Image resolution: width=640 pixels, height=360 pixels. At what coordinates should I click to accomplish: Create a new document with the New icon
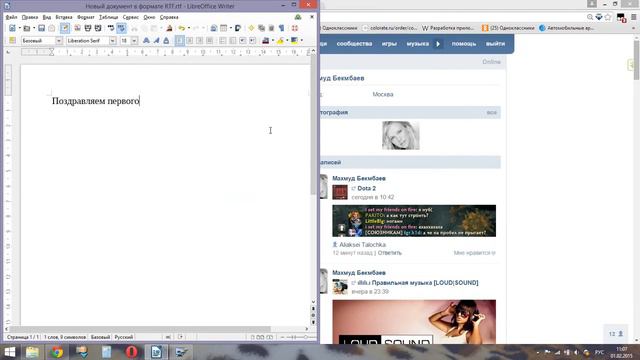point(12,28)
